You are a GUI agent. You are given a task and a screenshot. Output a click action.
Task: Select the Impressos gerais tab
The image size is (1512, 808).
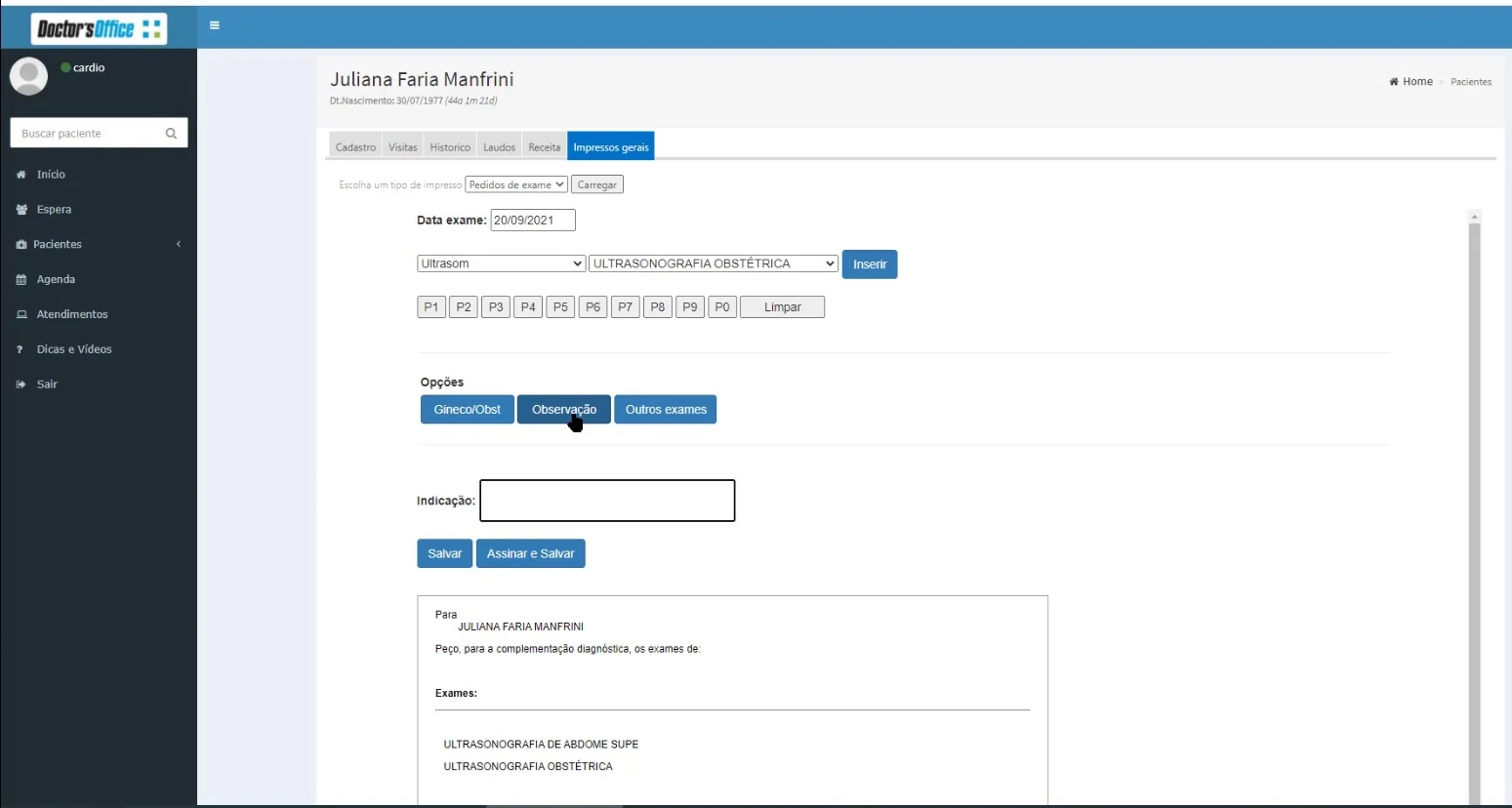click(x=611, y=147)
